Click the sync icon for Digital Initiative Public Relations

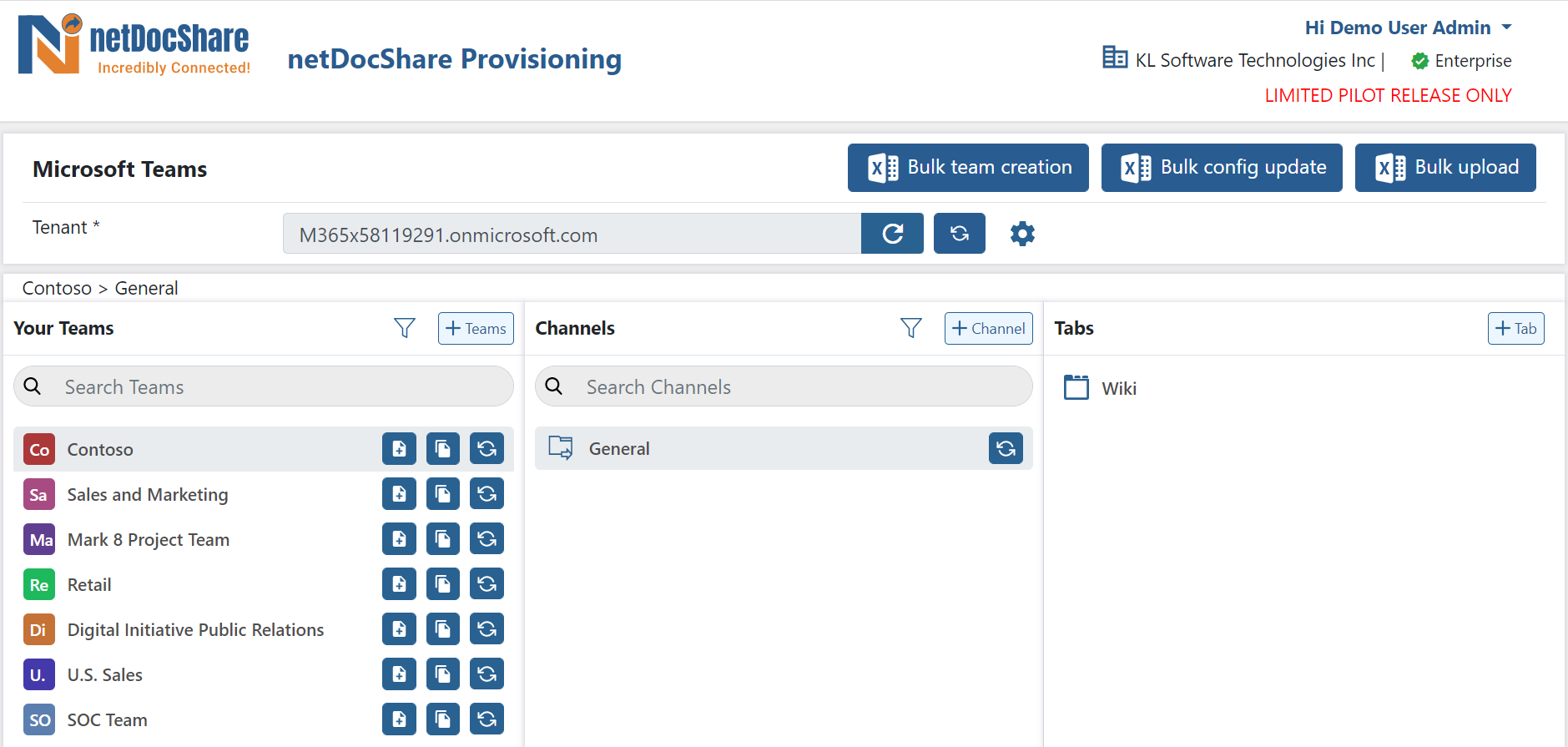(x=487, y=629)
